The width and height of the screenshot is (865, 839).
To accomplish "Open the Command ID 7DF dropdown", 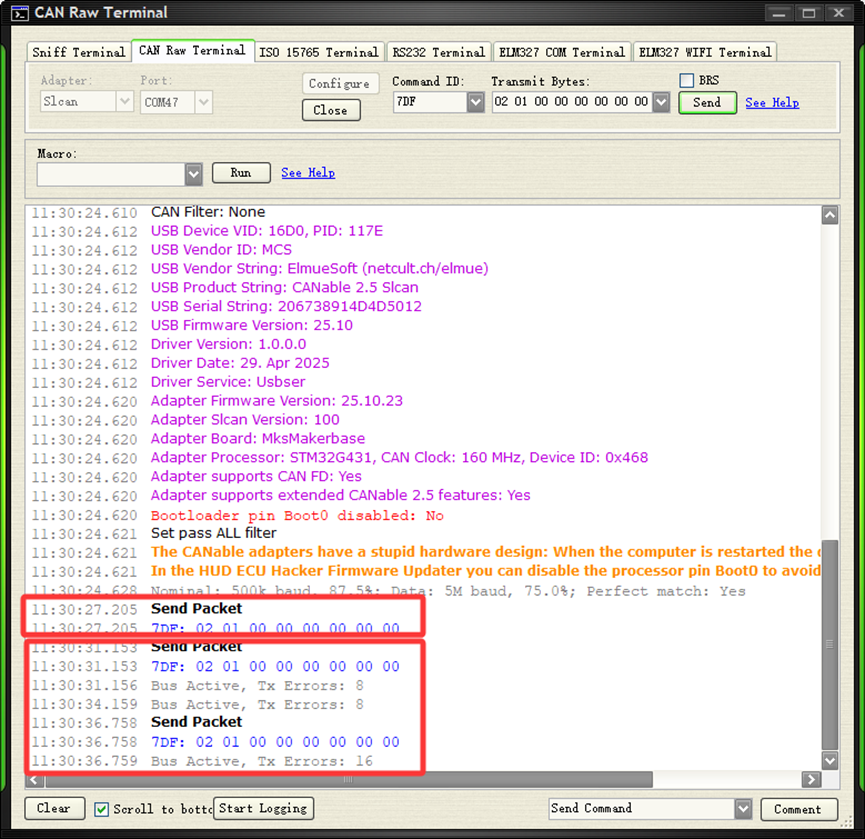I will click(475, 102).
